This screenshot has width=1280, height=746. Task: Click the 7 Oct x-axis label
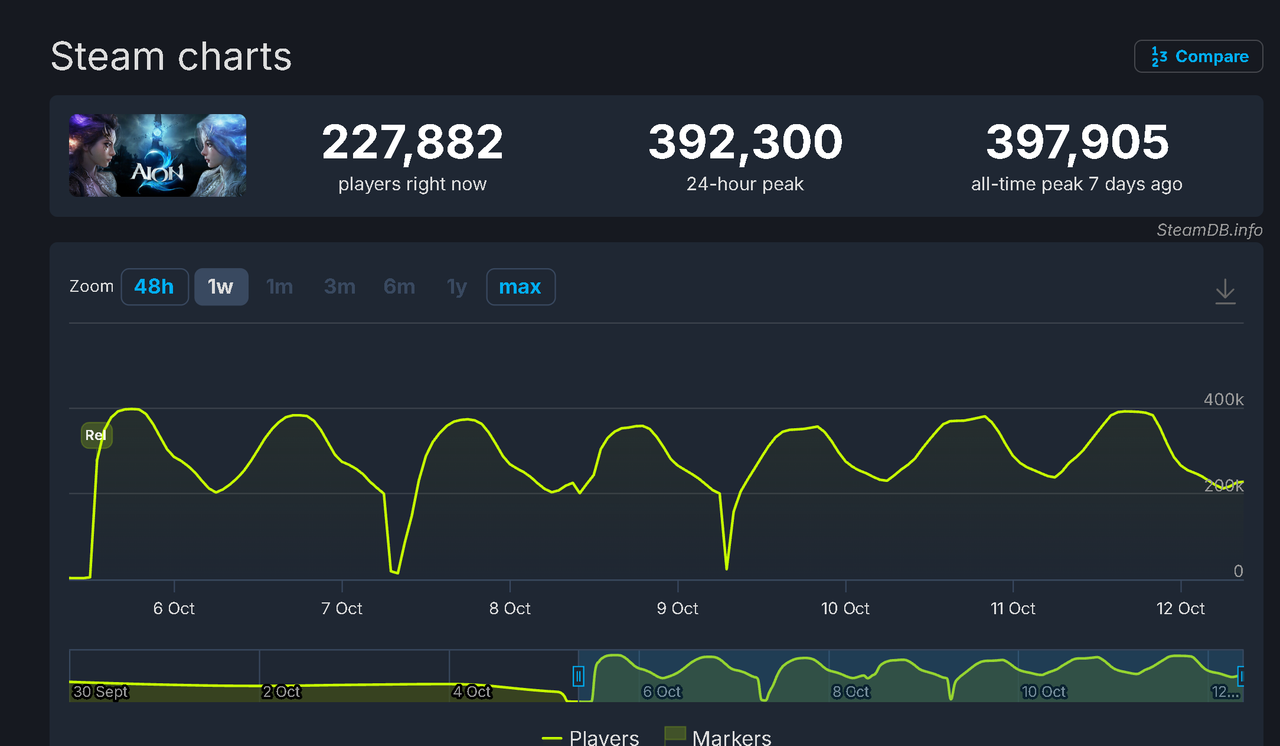(x=342, y=608)
